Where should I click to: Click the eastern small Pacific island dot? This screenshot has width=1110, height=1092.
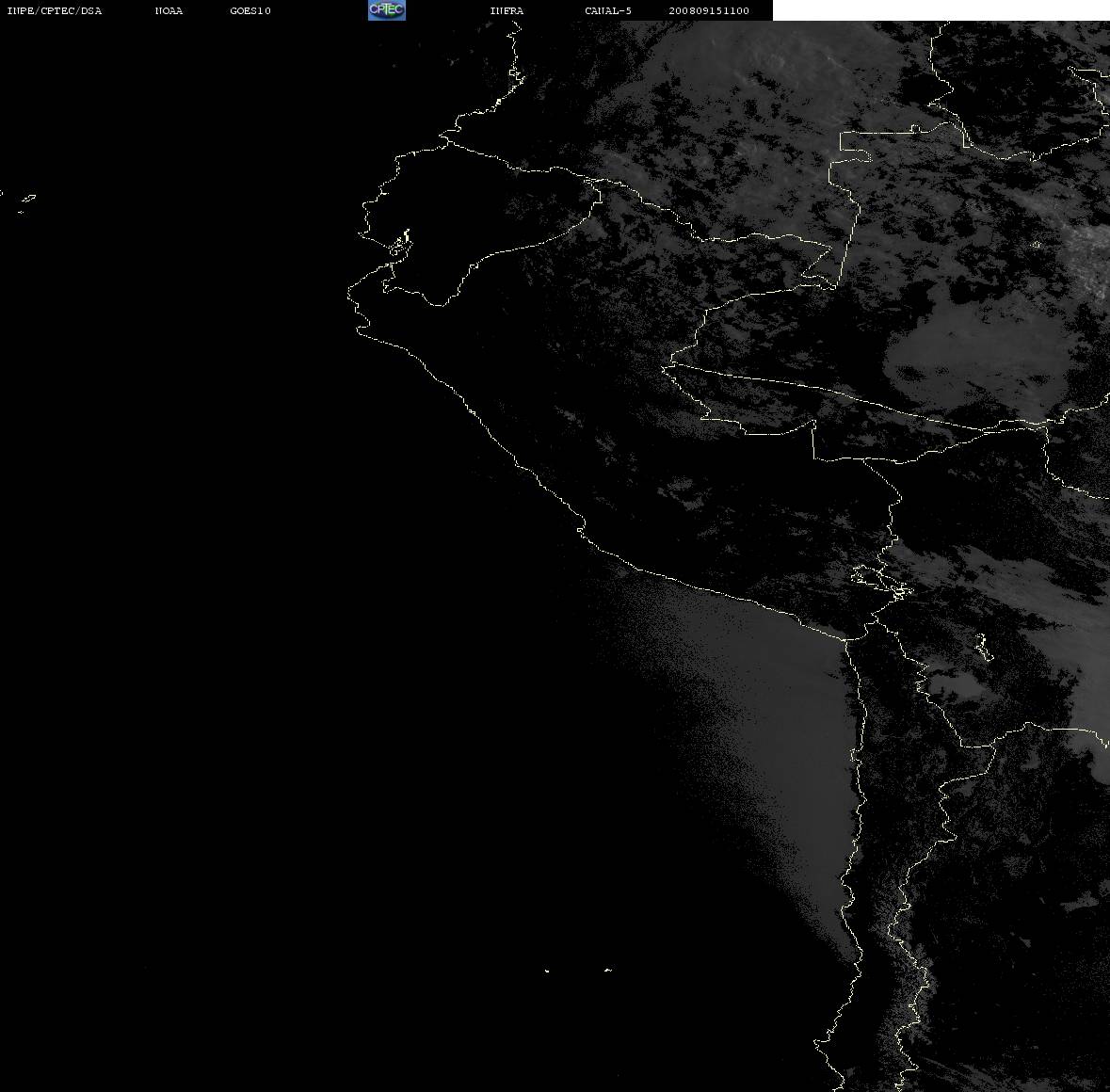point(608,970)
